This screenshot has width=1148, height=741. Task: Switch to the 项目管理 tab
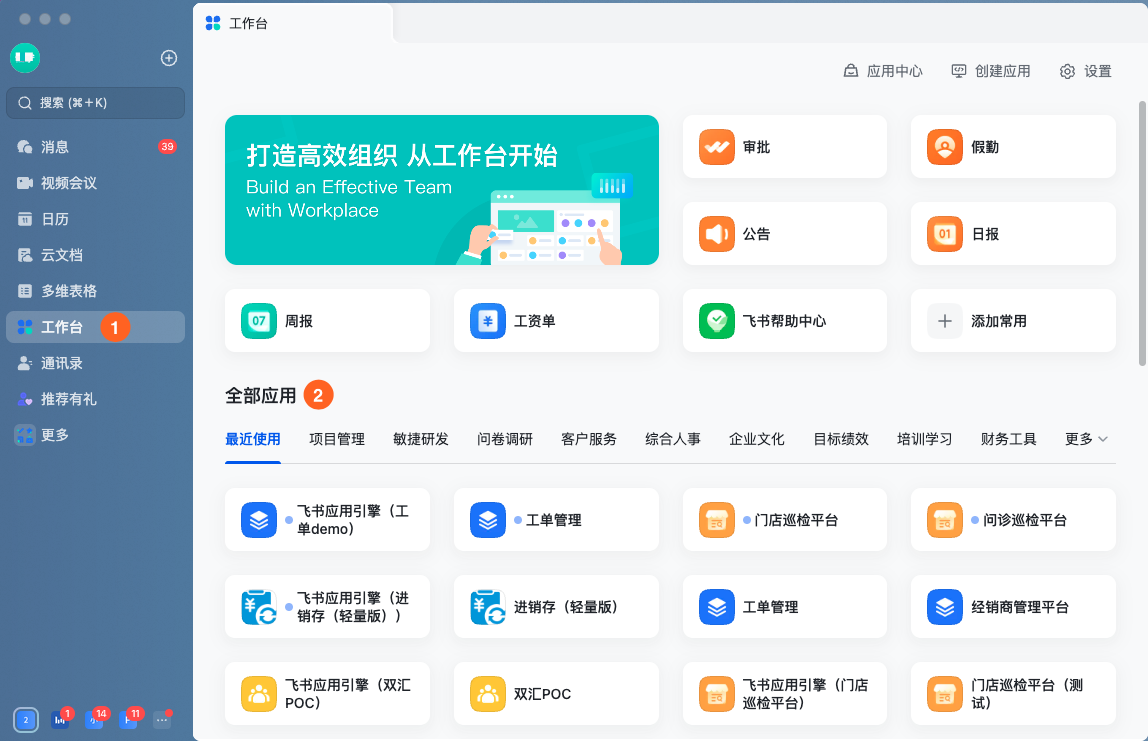point(337,439)
